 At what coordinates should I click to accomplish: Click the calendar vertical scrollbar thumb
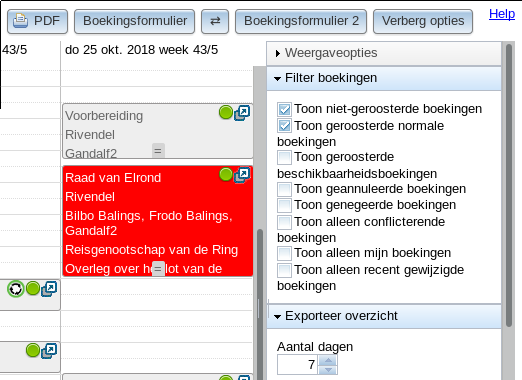(260, 305)
